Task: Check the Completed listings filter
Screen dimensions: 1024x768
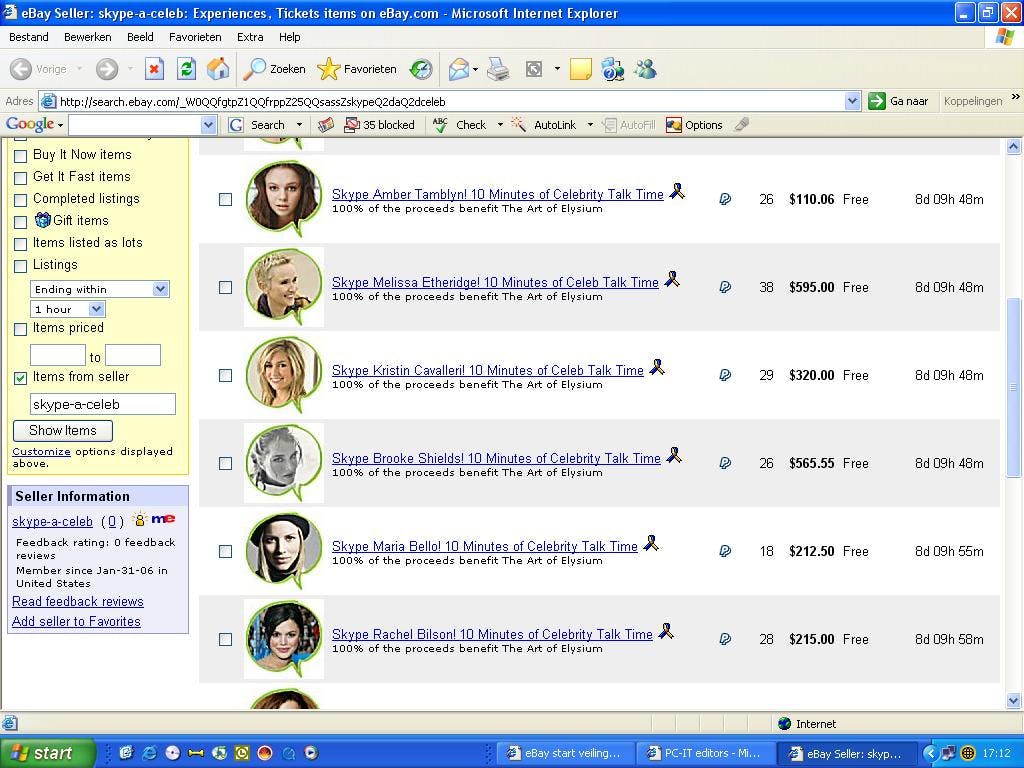Action: (21, 199)
